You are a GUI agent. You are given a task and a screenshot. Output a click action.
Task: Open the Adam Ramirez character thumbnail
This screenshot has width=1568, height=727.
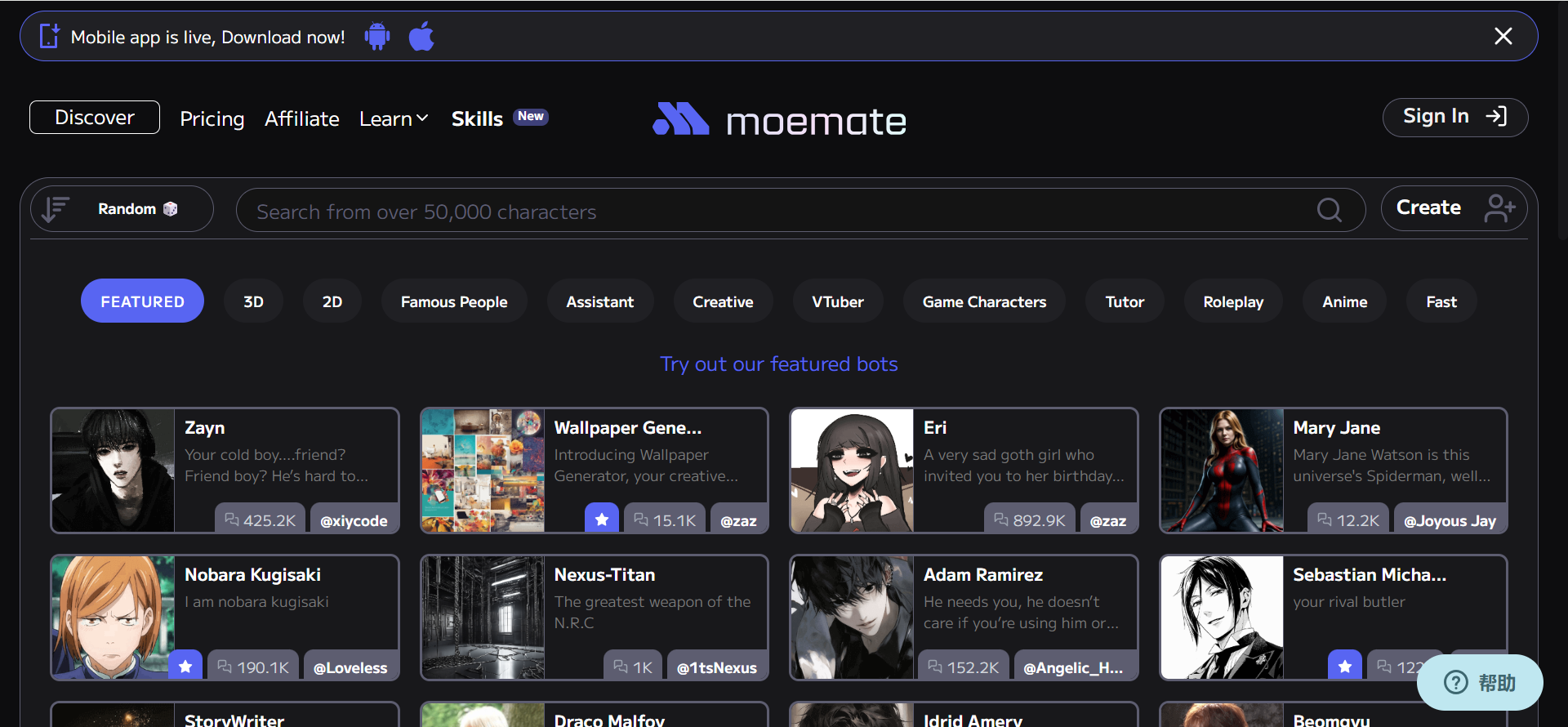click(x=853, y=618)
